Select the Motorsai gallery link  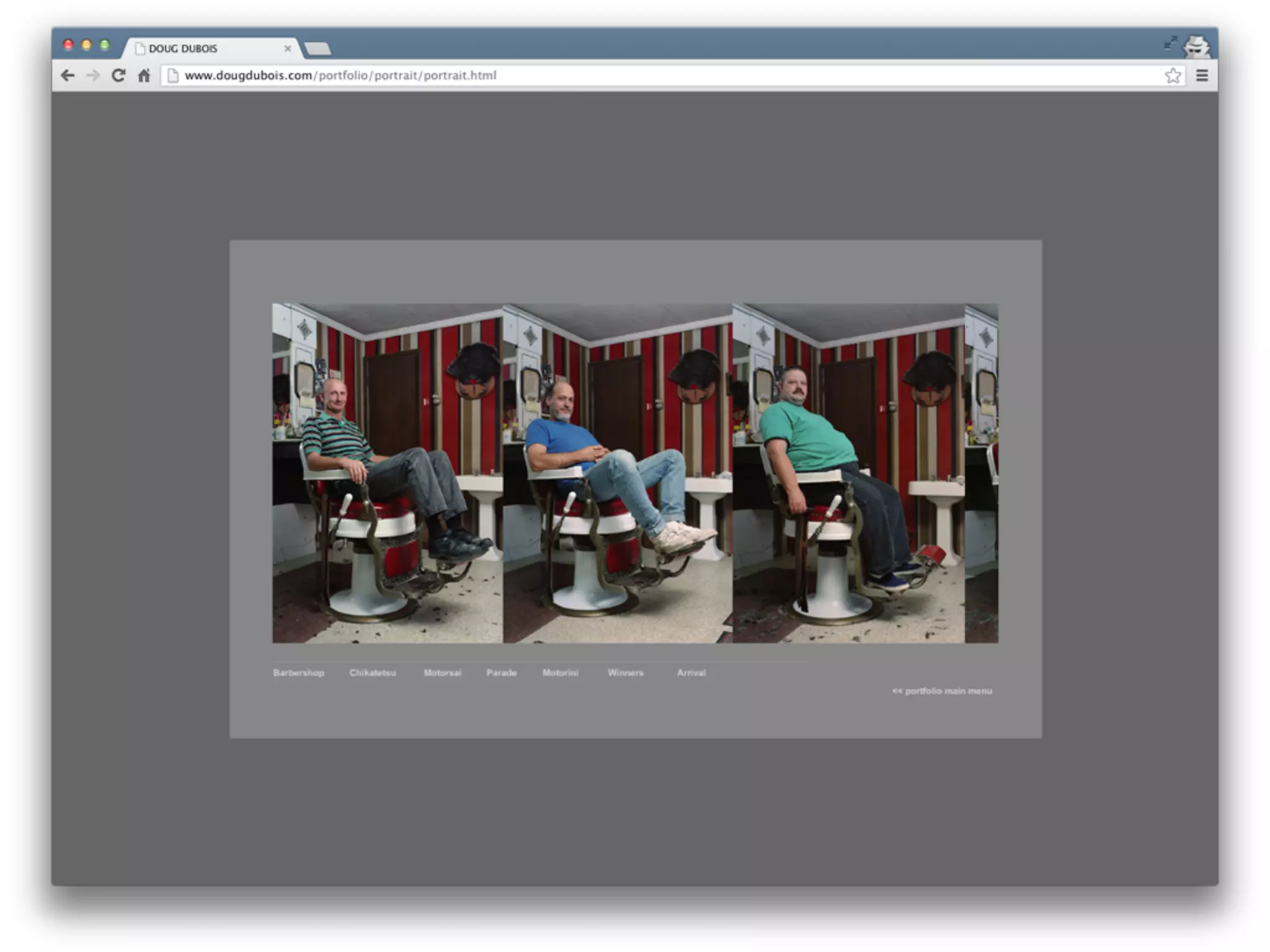(442, 672)
